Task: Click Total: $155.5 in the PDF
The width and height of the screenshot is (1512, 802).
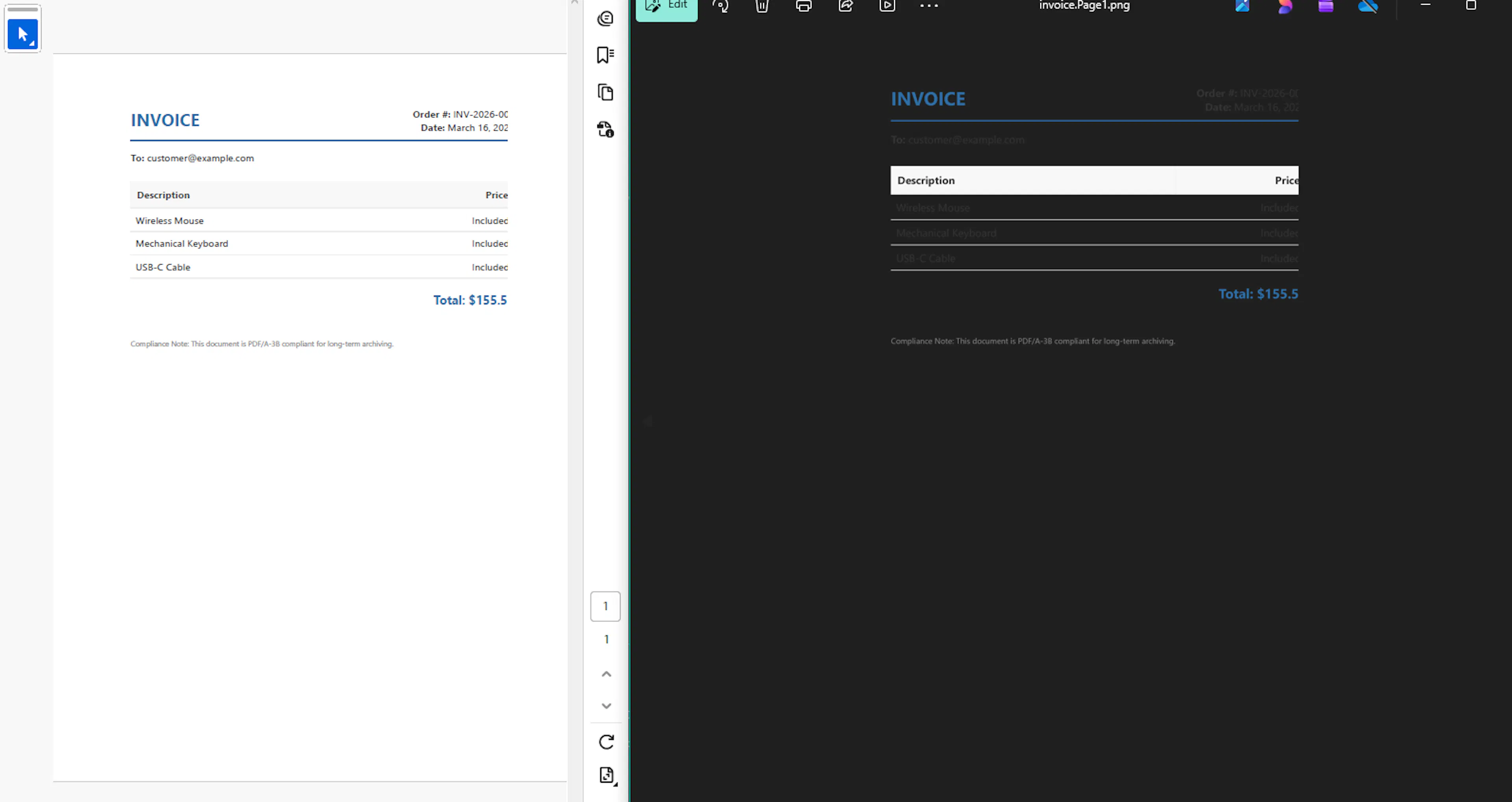Action: pyautogui.click(x=470, y=300)
